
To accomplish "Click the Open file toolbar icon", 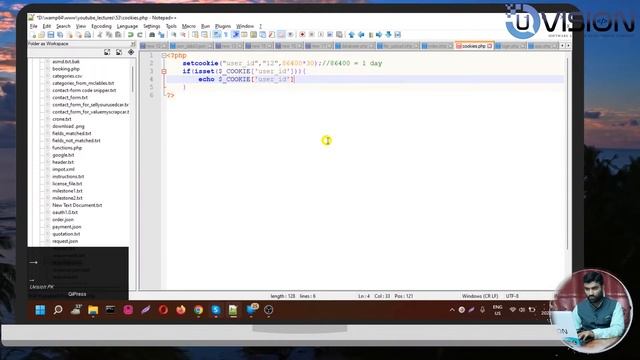I will pos(41,35).
